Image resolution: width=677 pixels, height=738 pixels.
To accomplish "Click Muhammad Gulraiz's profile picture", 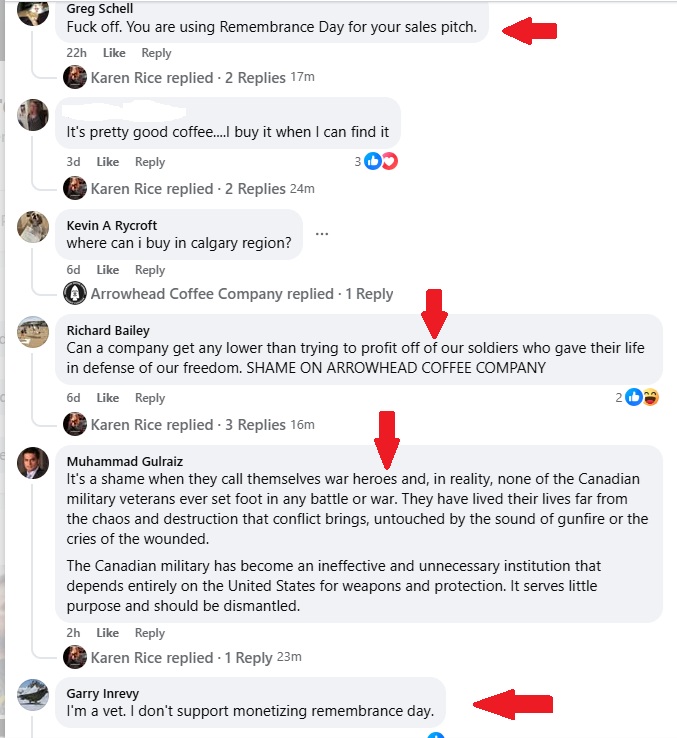I will tap(34, 462).
